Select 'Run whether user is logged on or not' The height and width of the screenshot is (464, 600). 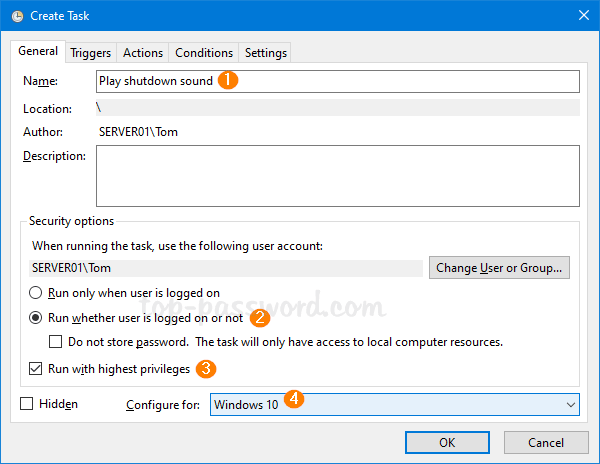[36, 318]
